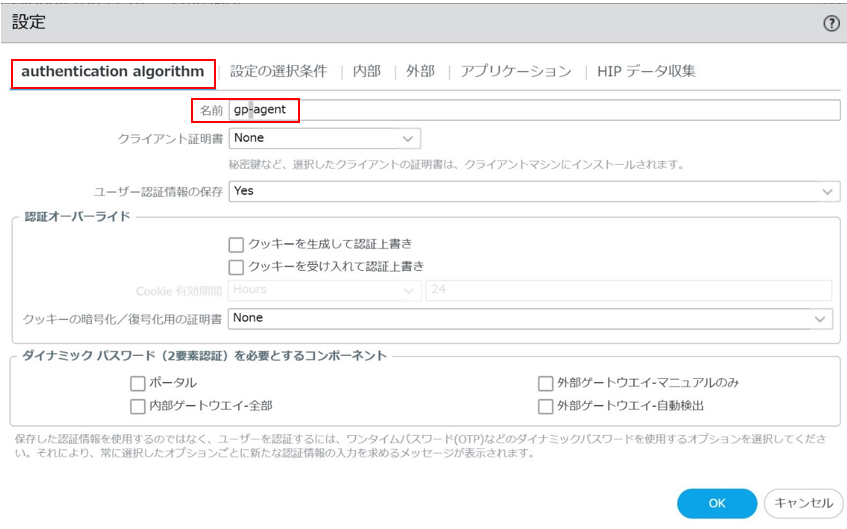The height and width of the screenshot is (529, 847).
Task: Open the 設定の選択条件 tab
Action: point(279,71)
